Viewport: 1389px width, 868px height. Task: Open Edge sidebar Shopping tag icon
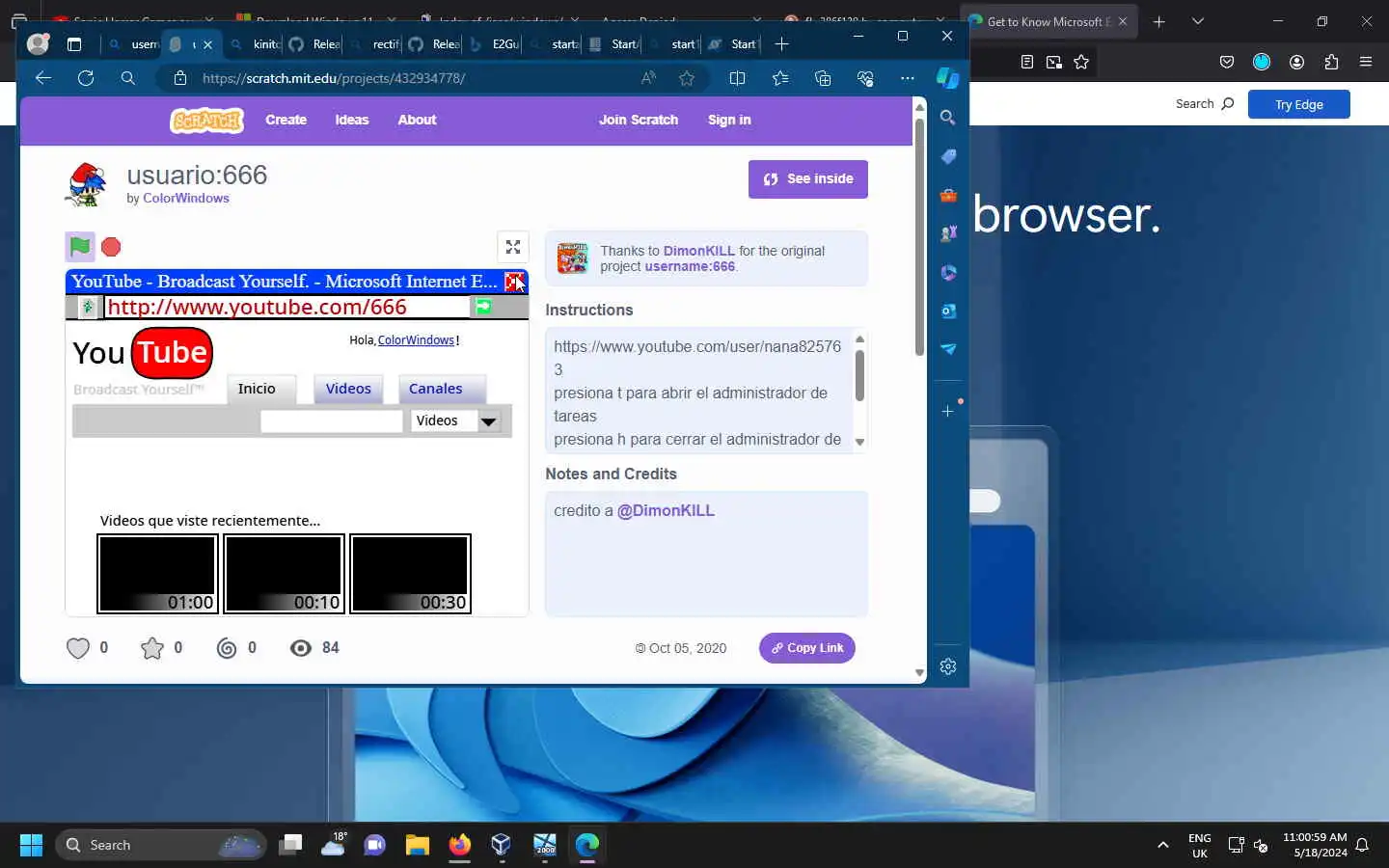tap(948, 156)
